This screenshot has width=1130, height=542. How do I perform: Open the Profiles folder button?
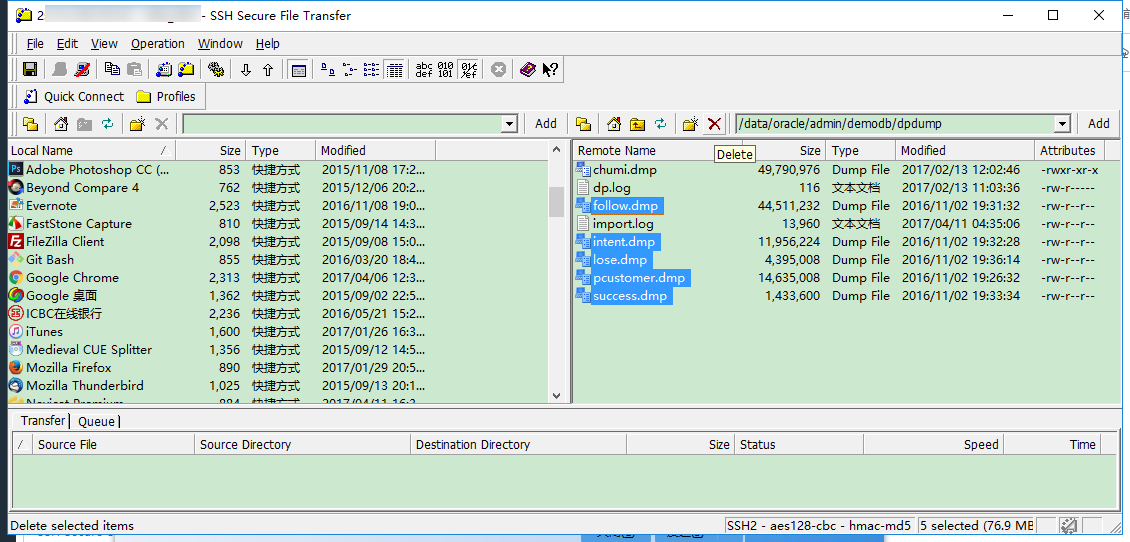pyautogui.click(x=166, y=97)
